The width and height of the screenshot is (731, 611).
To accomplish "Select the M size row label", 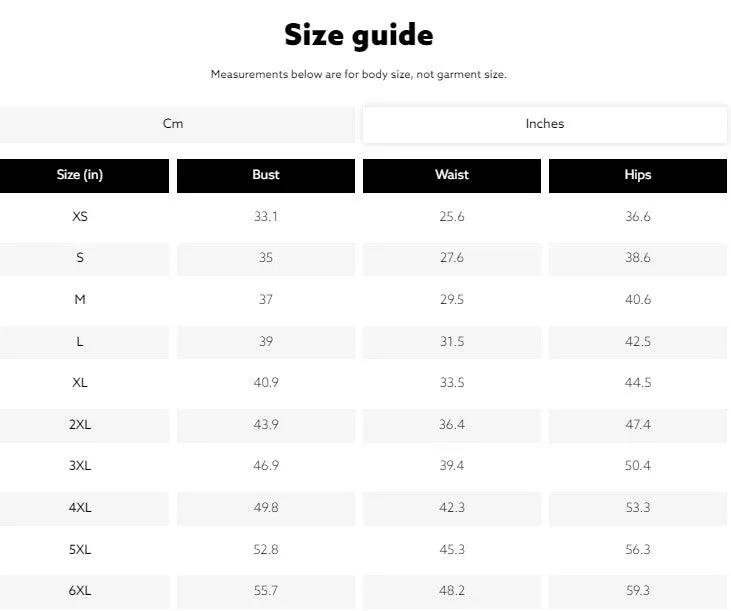I will click(80, 299).
